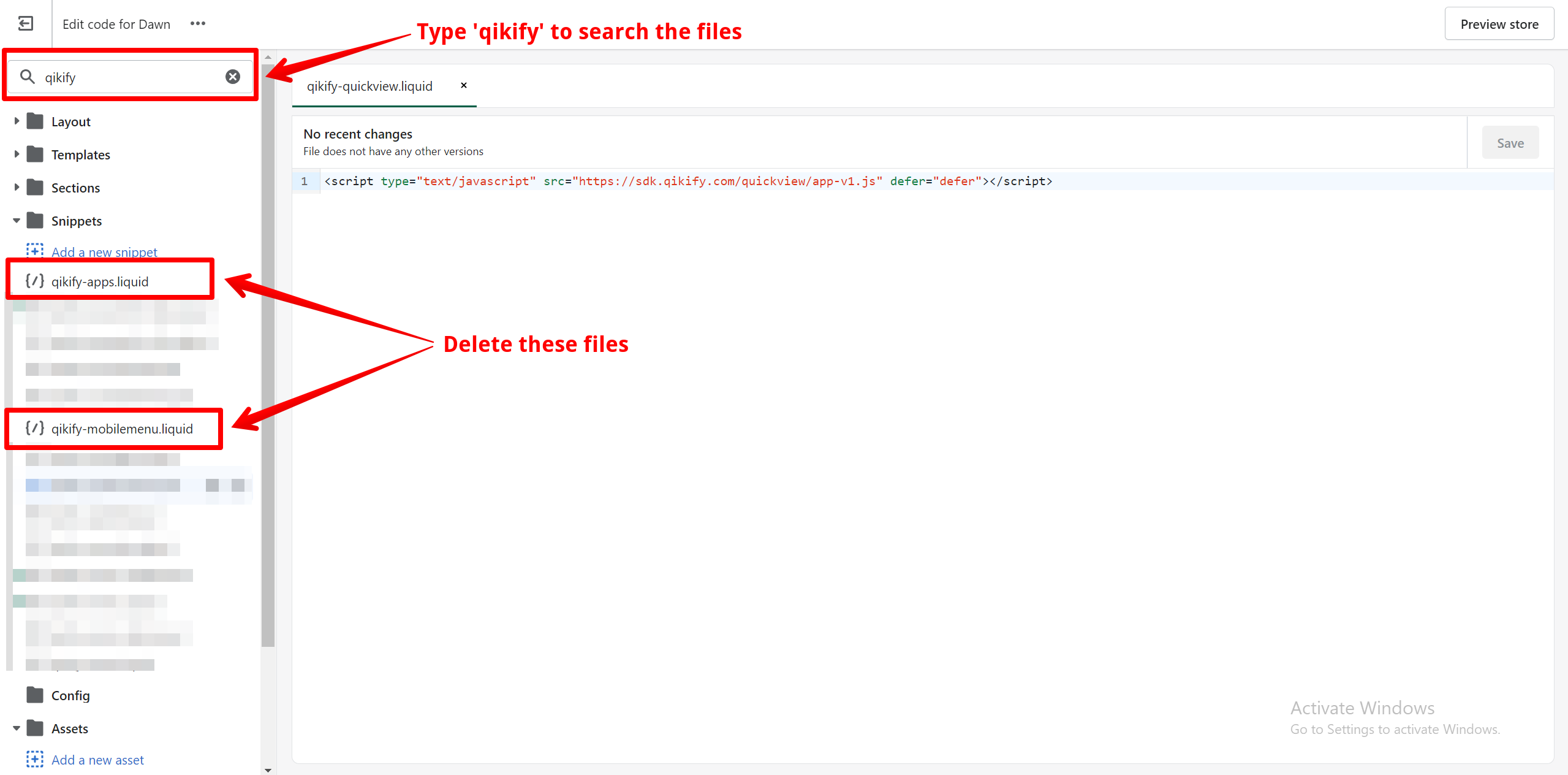Click the line number 1 gutter
Image resolution: width=1568 pixels, height=775 pixels.
pyautogui.click(x=305, y=181)
